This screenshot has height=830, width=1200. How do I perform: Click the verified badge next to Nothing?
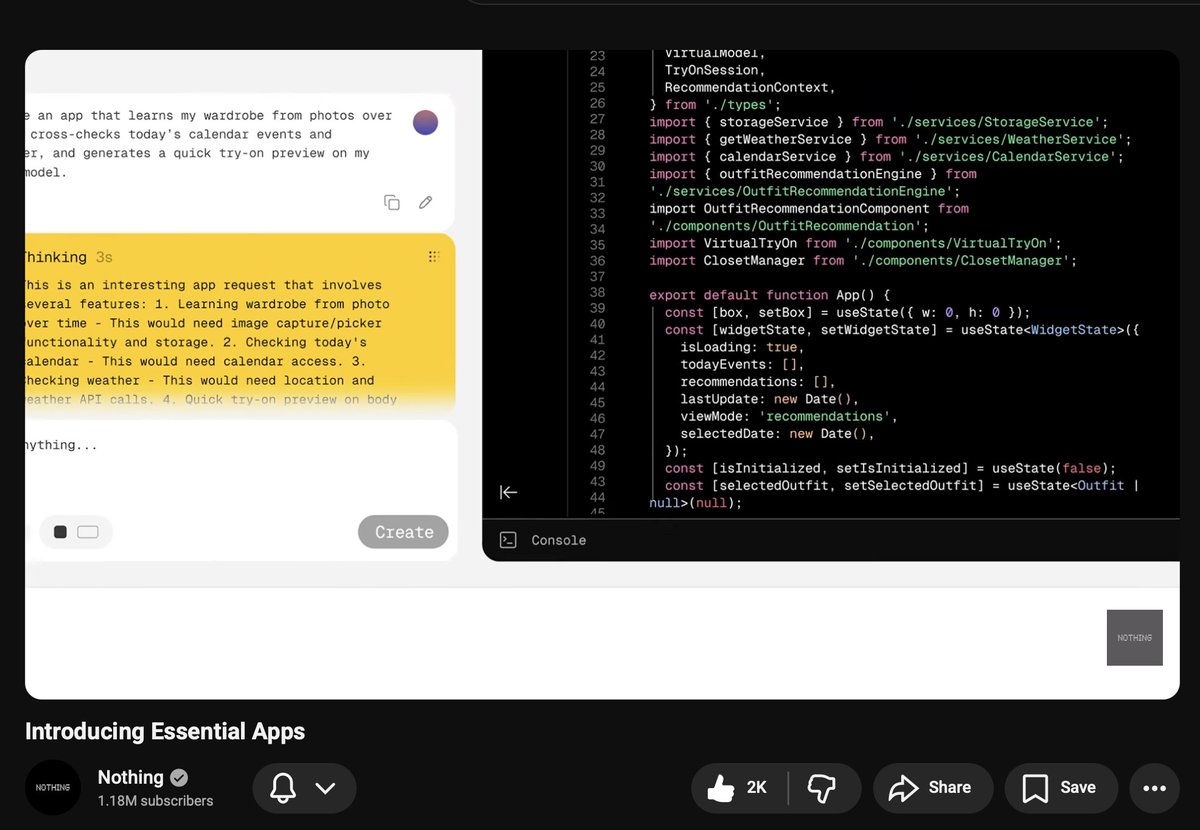pos(179,777)
